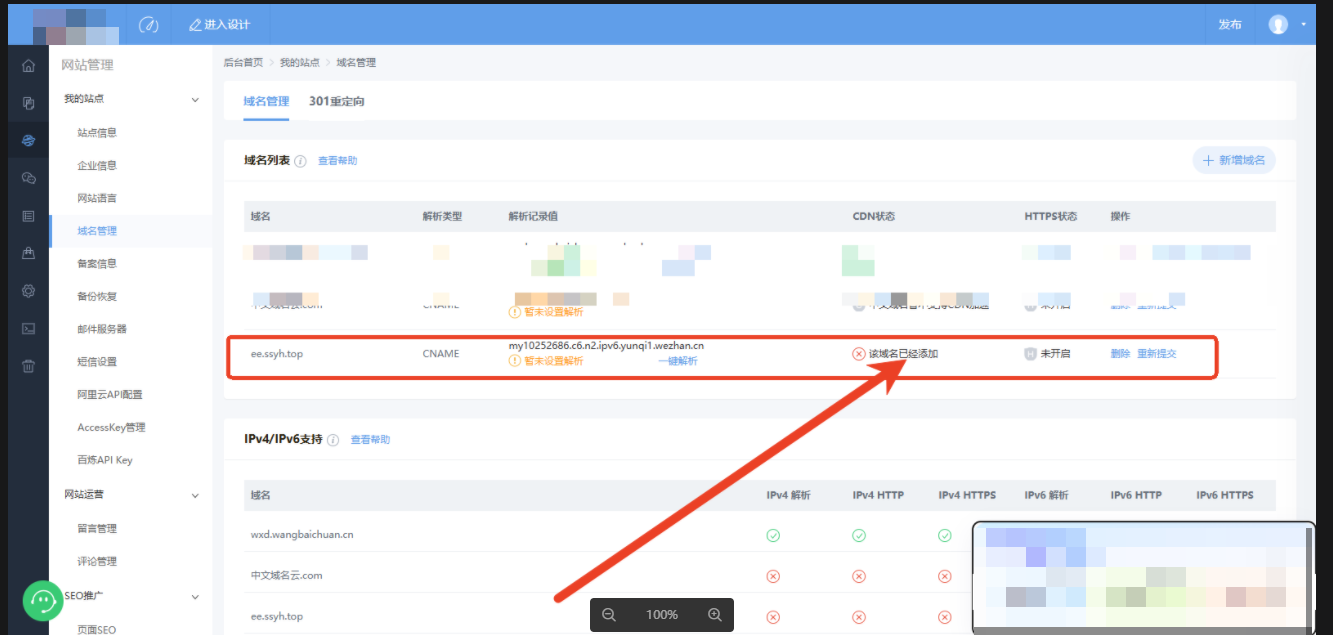The height and width of the screenshot is (635, 1333).
Task: Click 查看帮助 next to 域名列表
Action: tap(337, 161)
